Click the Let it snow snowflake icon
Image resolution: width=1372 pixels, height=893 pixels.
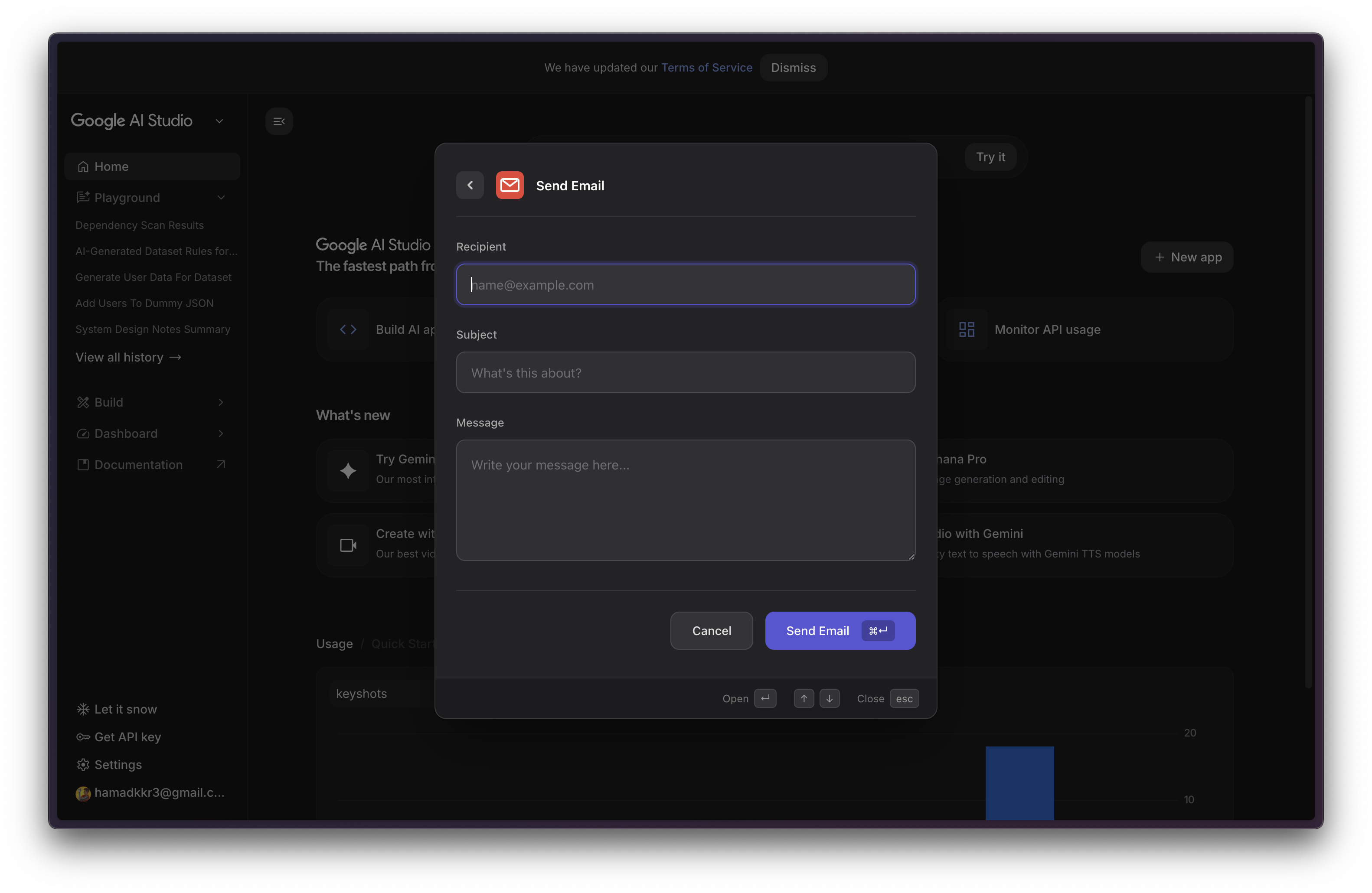83,709
